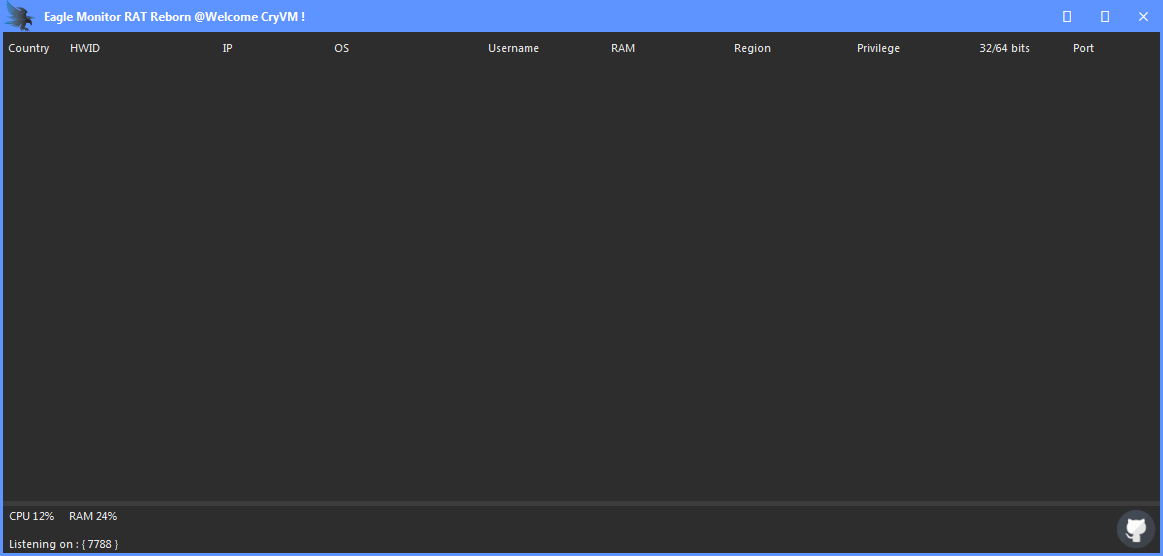
Task: Click the Privilege column header
Action: pos(878,48)
